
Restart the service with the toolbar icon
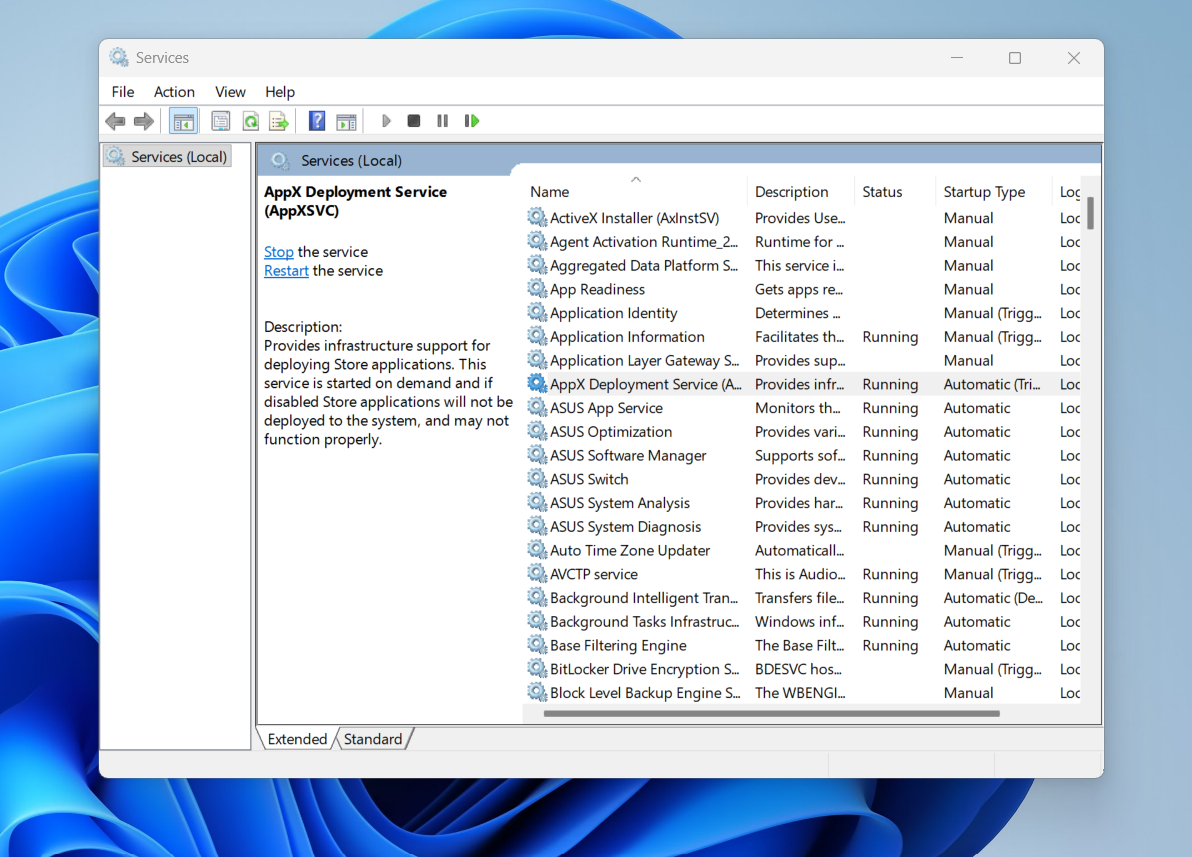pyautogui.click(x=472, y=121)
